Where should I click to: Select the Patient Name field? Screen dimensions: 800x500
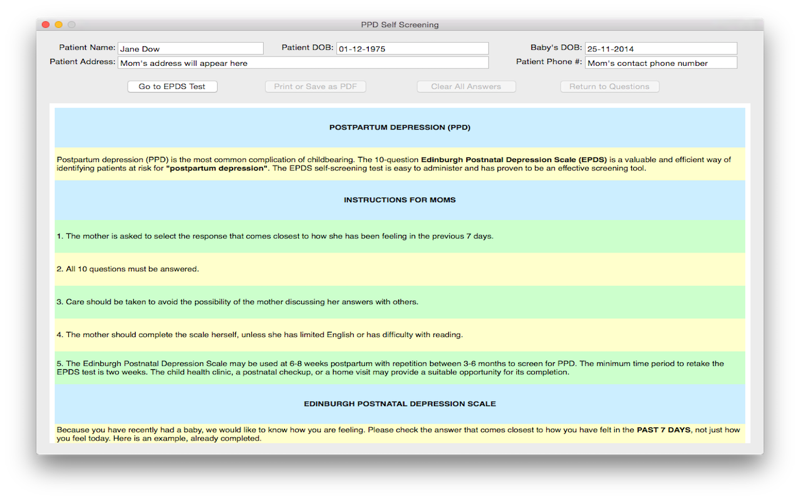(x=191, y=48)
